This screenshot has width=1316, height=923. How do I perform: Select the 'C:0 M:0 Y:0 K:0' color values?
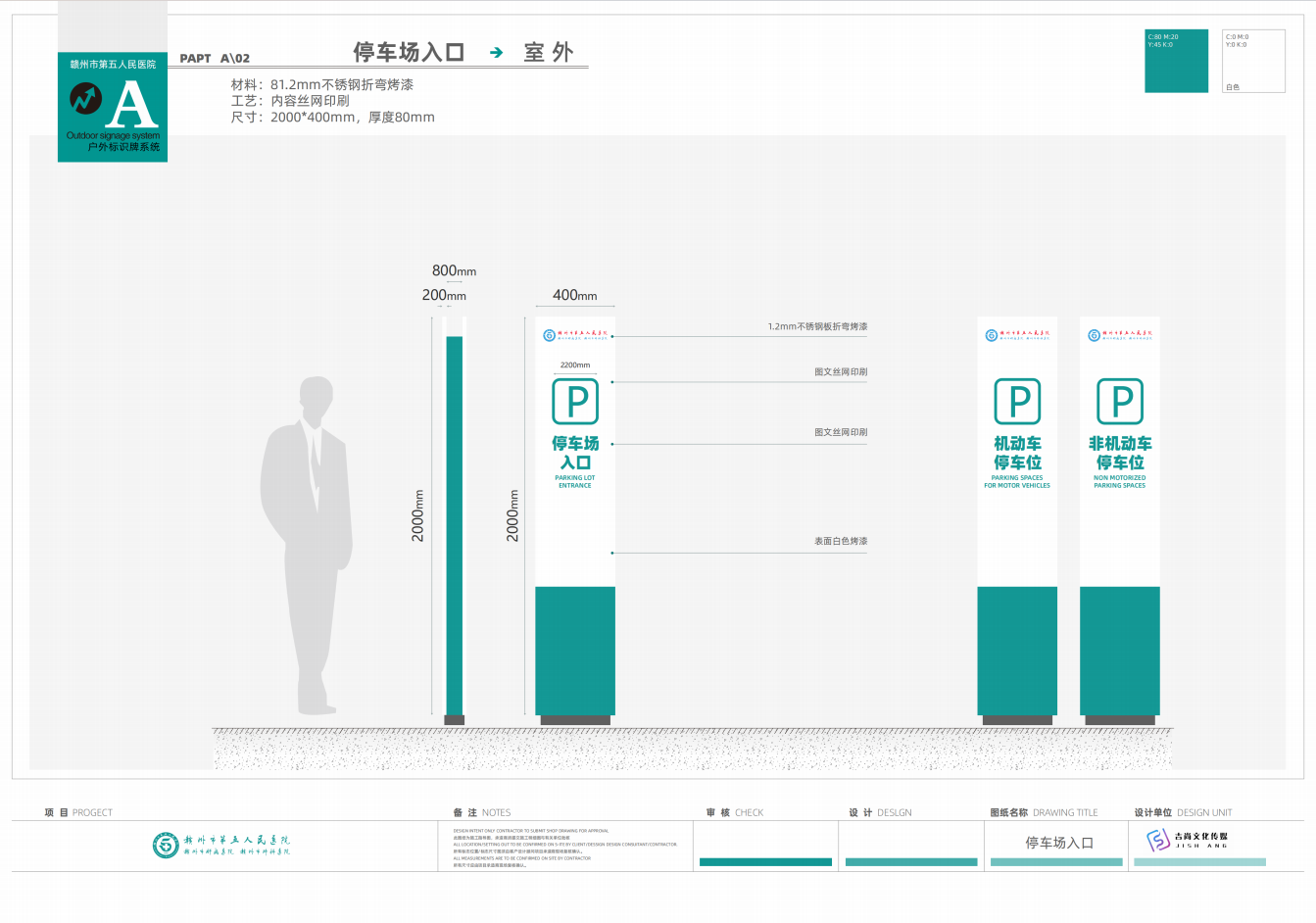coord(1237,40)
